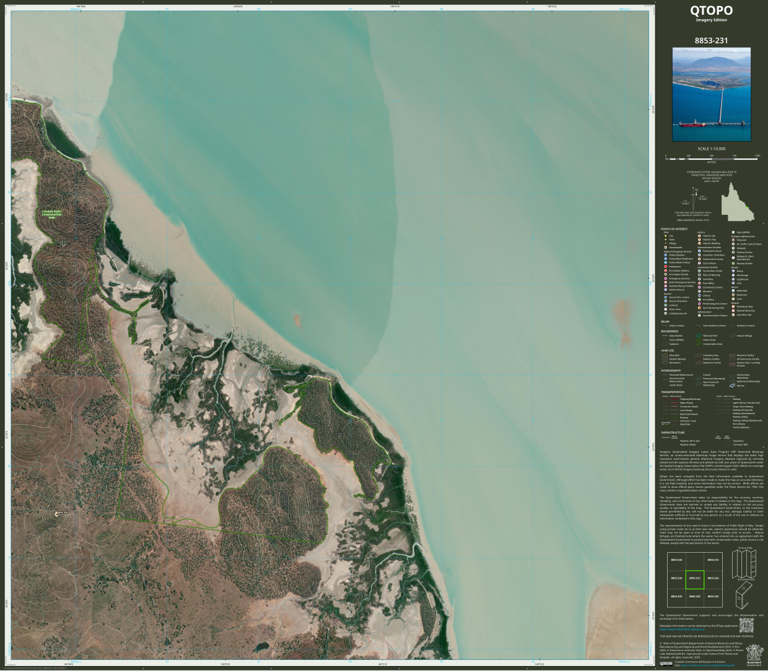Viewport: 768px width, 671px height.
Task: Click the Post Office legend icon
Action: pos(699,283)
